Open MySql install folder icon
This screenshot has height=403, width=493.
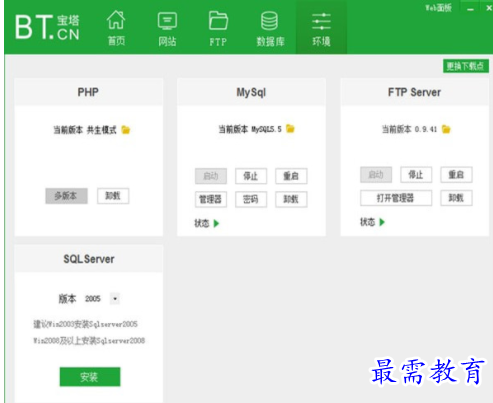coord(290,129)
